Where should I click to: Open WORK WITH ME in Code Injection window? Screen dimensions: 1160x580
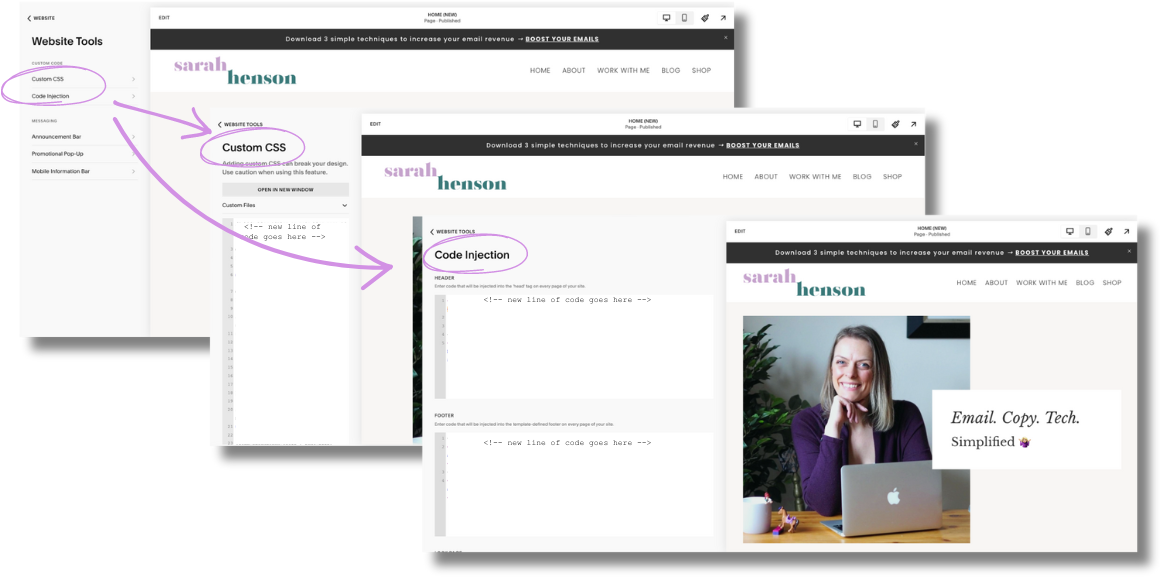click(1042, 283)
